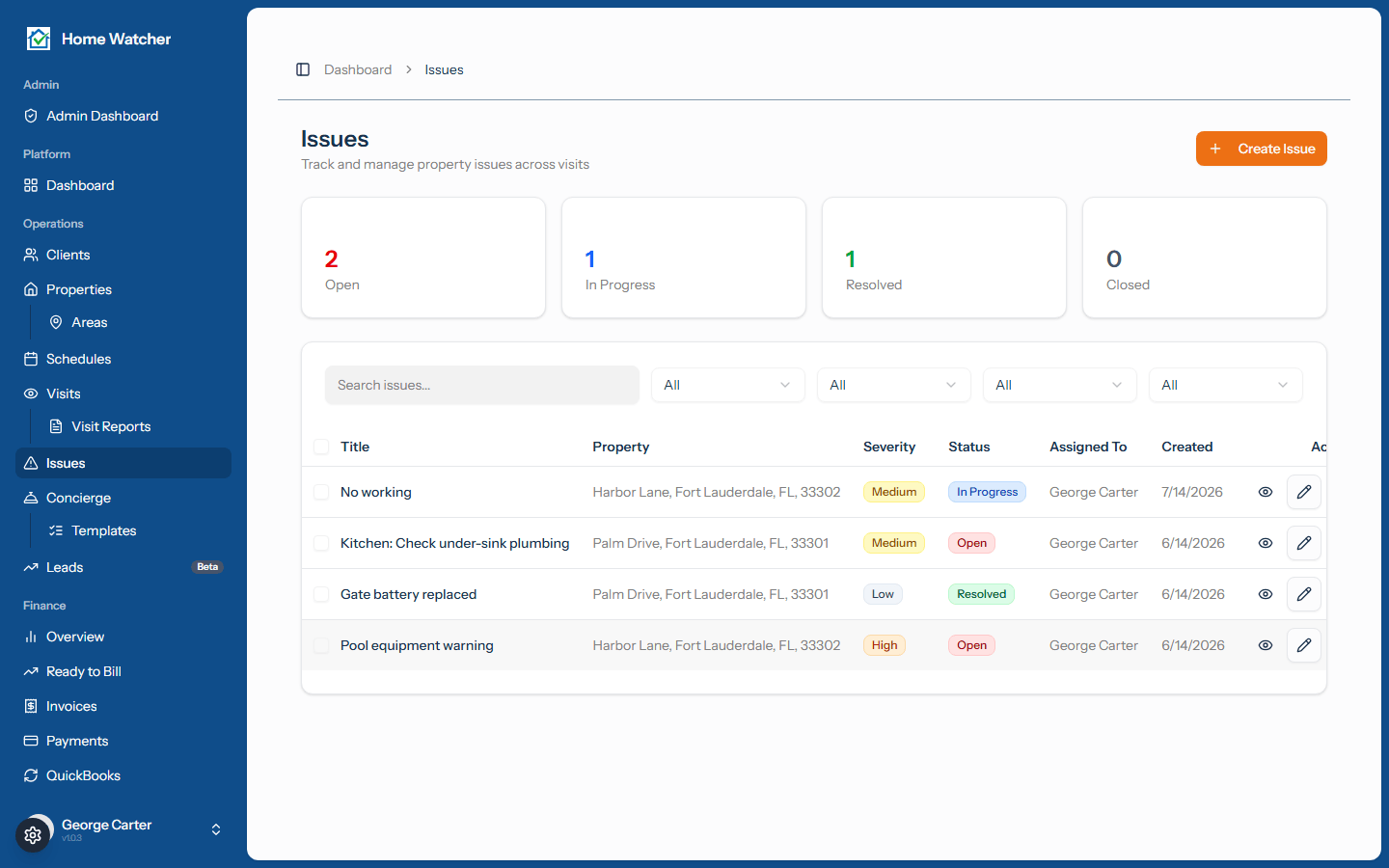The width and height of the screenshot is (1389, 868).
Task: Open Templates under Concierge
Action: coord(136,530)
